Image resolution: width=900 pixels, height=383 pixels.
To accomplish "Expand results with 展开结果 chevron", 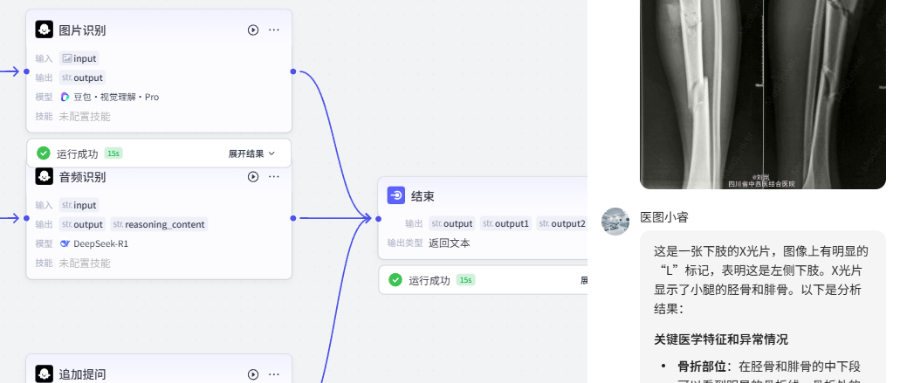I will point(252,154).
